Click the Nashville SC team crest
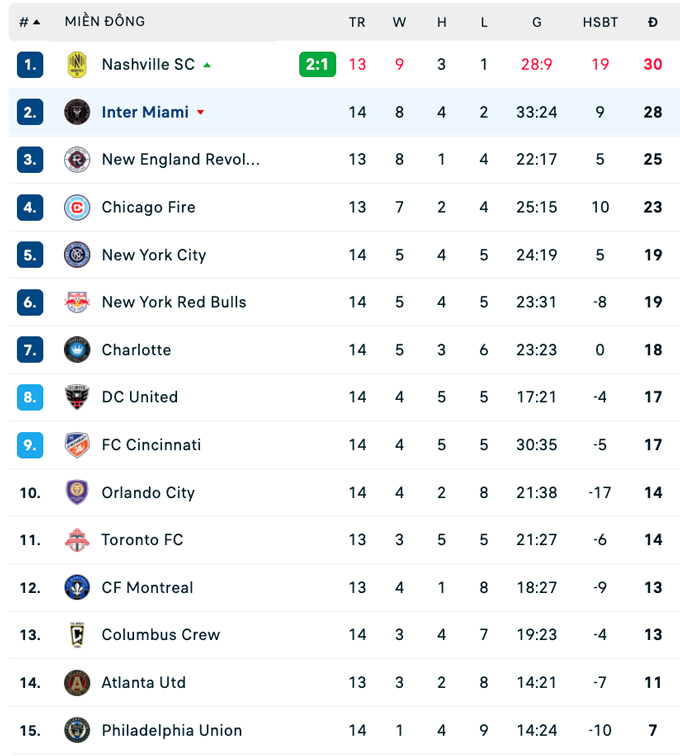 (77, 65)
